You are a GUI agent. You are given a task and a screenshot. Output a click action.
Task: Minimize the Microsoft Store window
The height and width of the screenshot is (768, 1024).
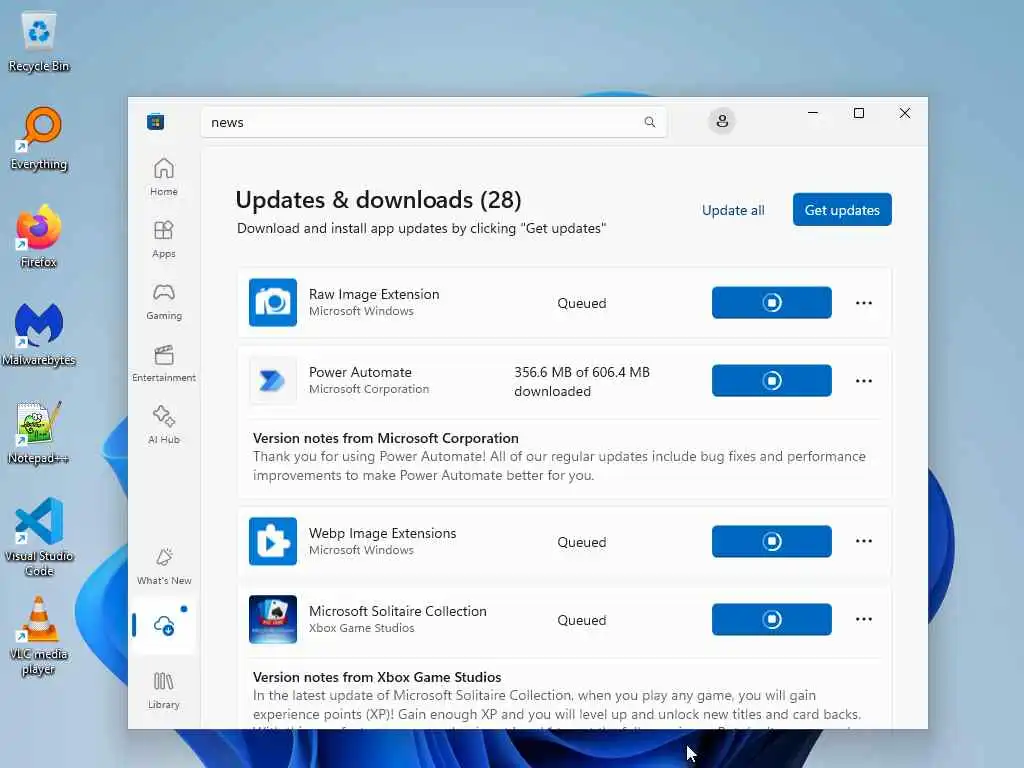812,113
